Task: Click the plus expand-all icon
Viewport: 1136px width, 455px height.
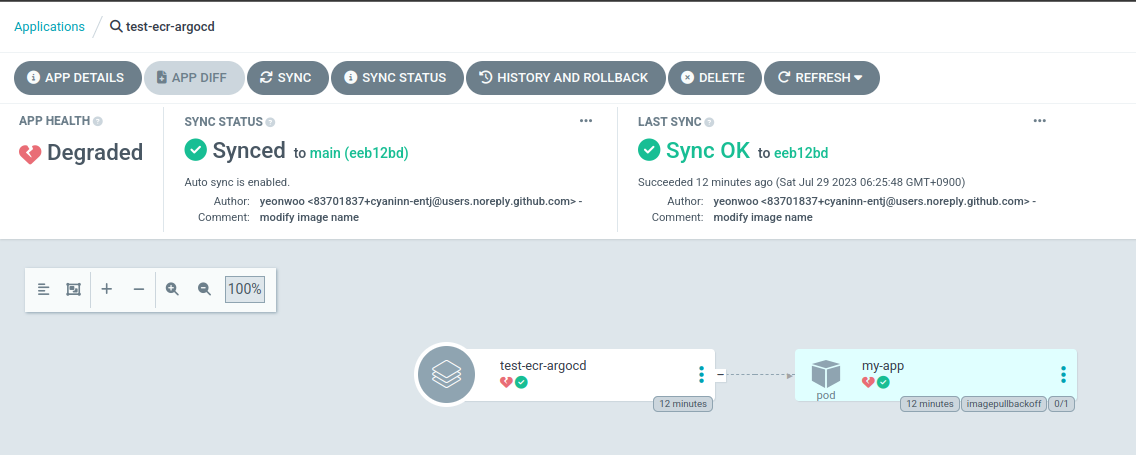Action: [106, 289]
